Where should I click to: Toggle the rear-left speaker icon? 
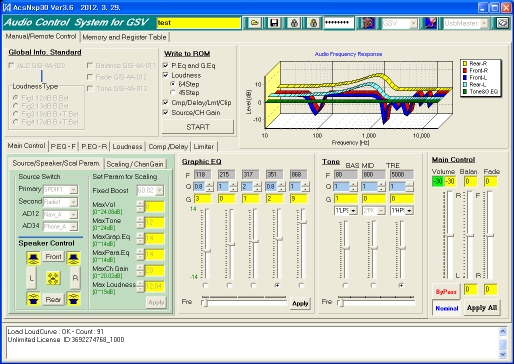tap(33, 299)
